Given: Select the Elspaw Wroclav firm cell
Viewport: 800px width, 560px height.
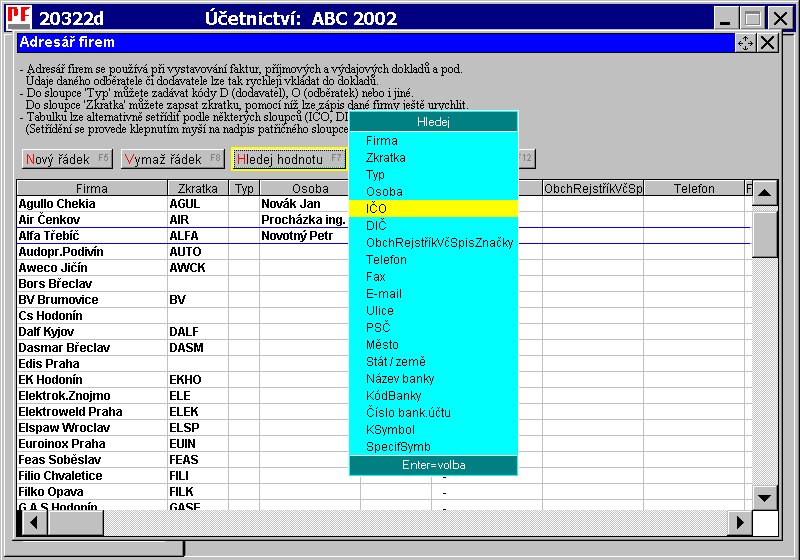Looking at the screenshot, I should point(92,427).
